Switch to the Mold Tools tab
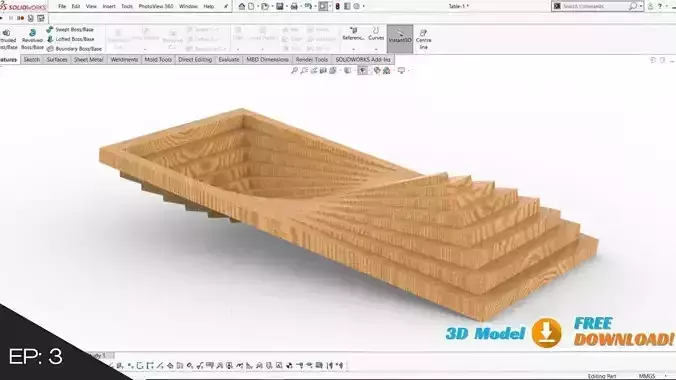This screenshot has width=676, height=380. pyautogui.click(x=158, y=60)
